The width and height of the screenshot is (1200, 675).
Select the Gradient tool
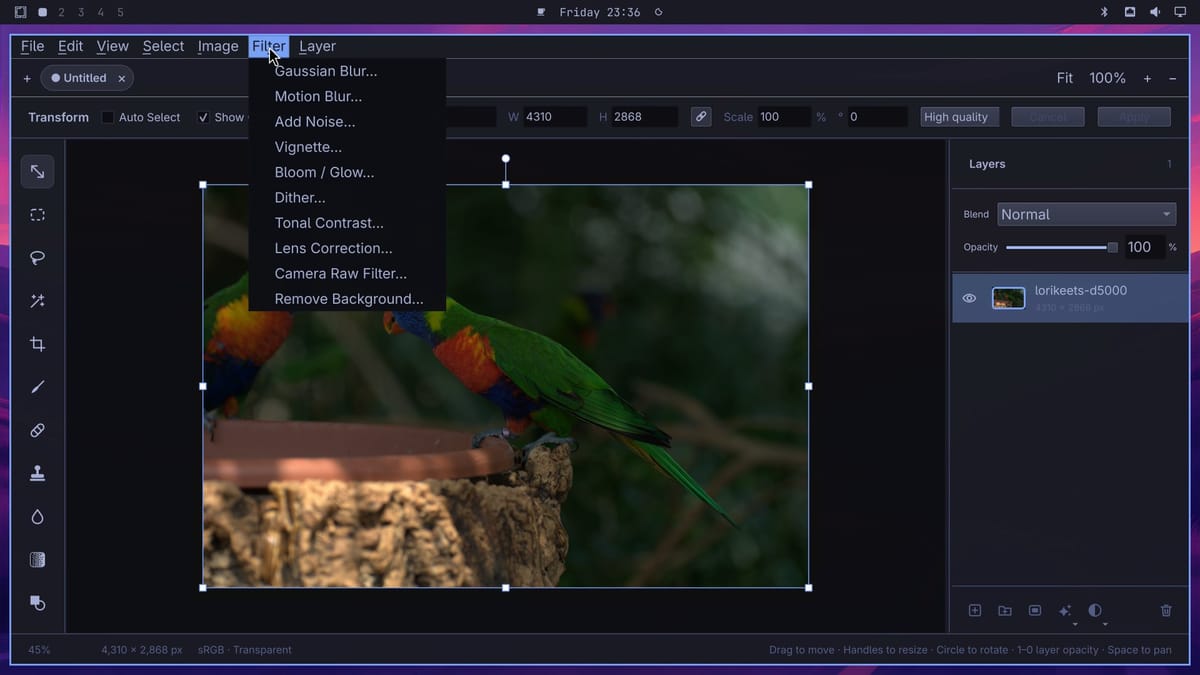(x=37, y=560)
